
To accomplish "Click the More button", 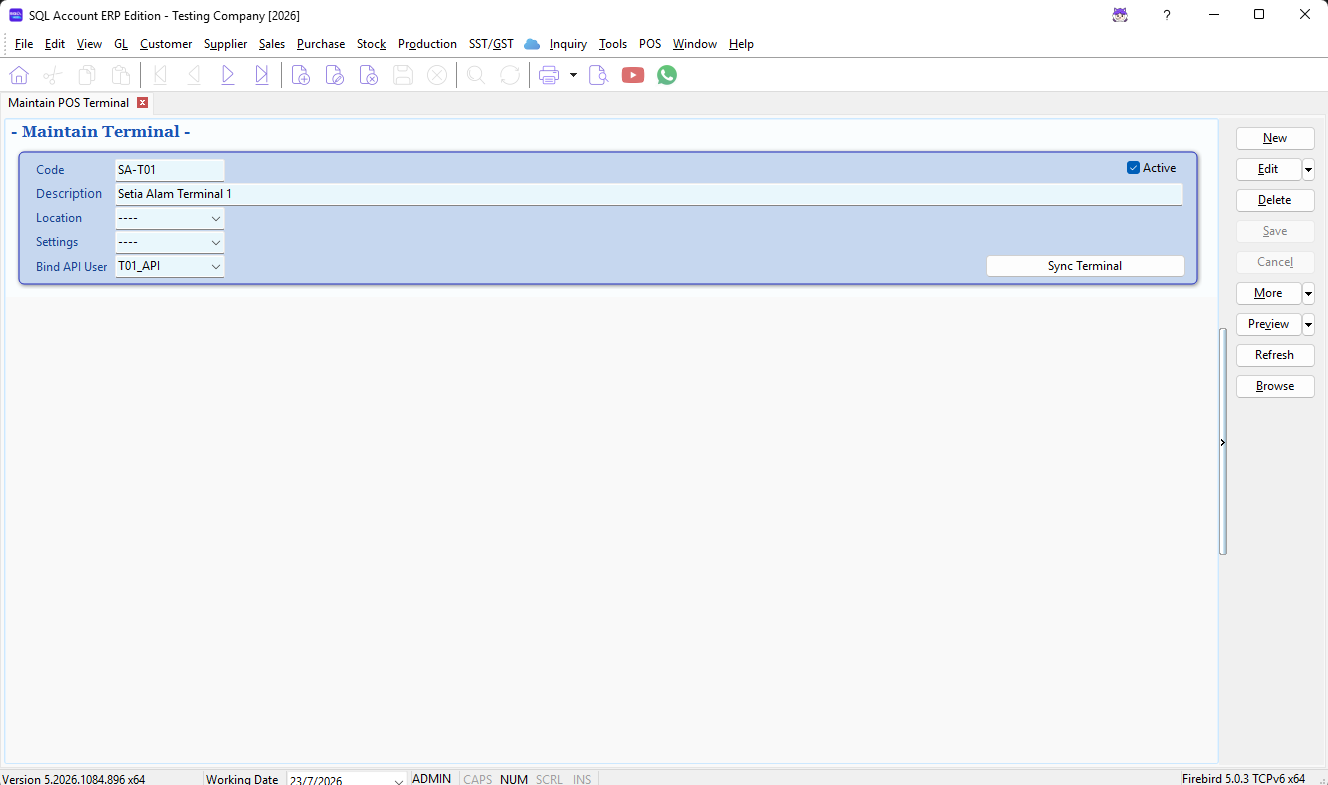I will tap(1268, 293).
